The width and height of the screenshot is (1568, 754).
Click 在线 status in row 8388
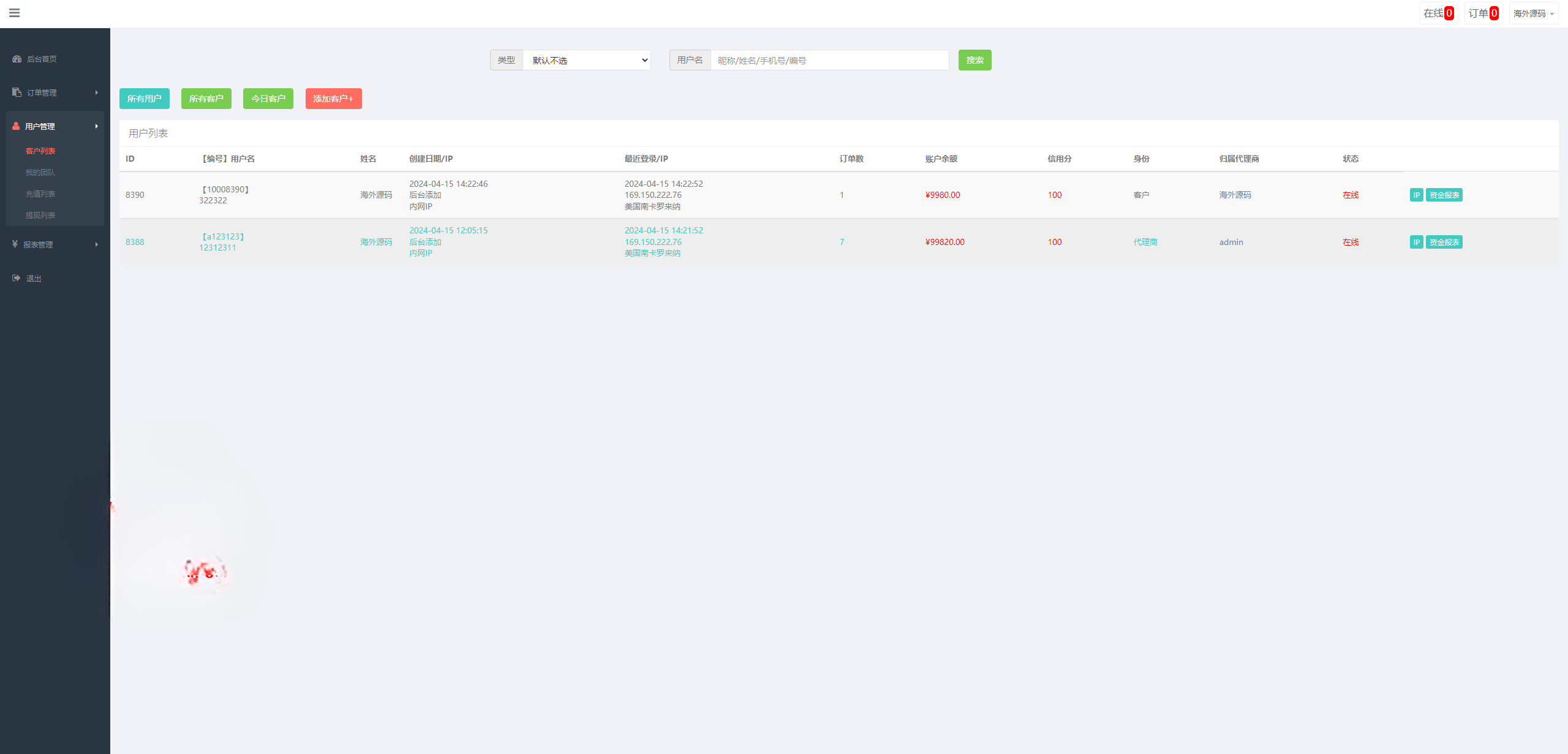pos(1351,242)
